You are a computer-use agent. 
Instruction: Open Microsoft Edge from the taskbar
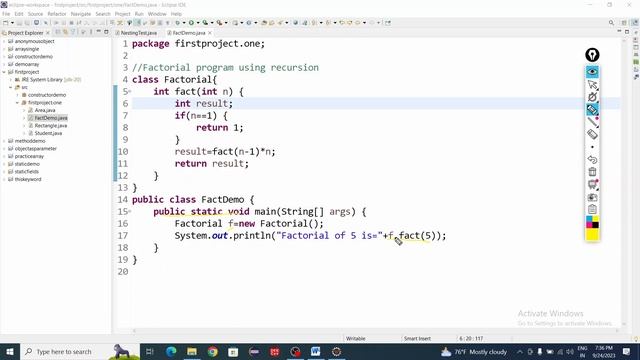click(x=171, y=351)
